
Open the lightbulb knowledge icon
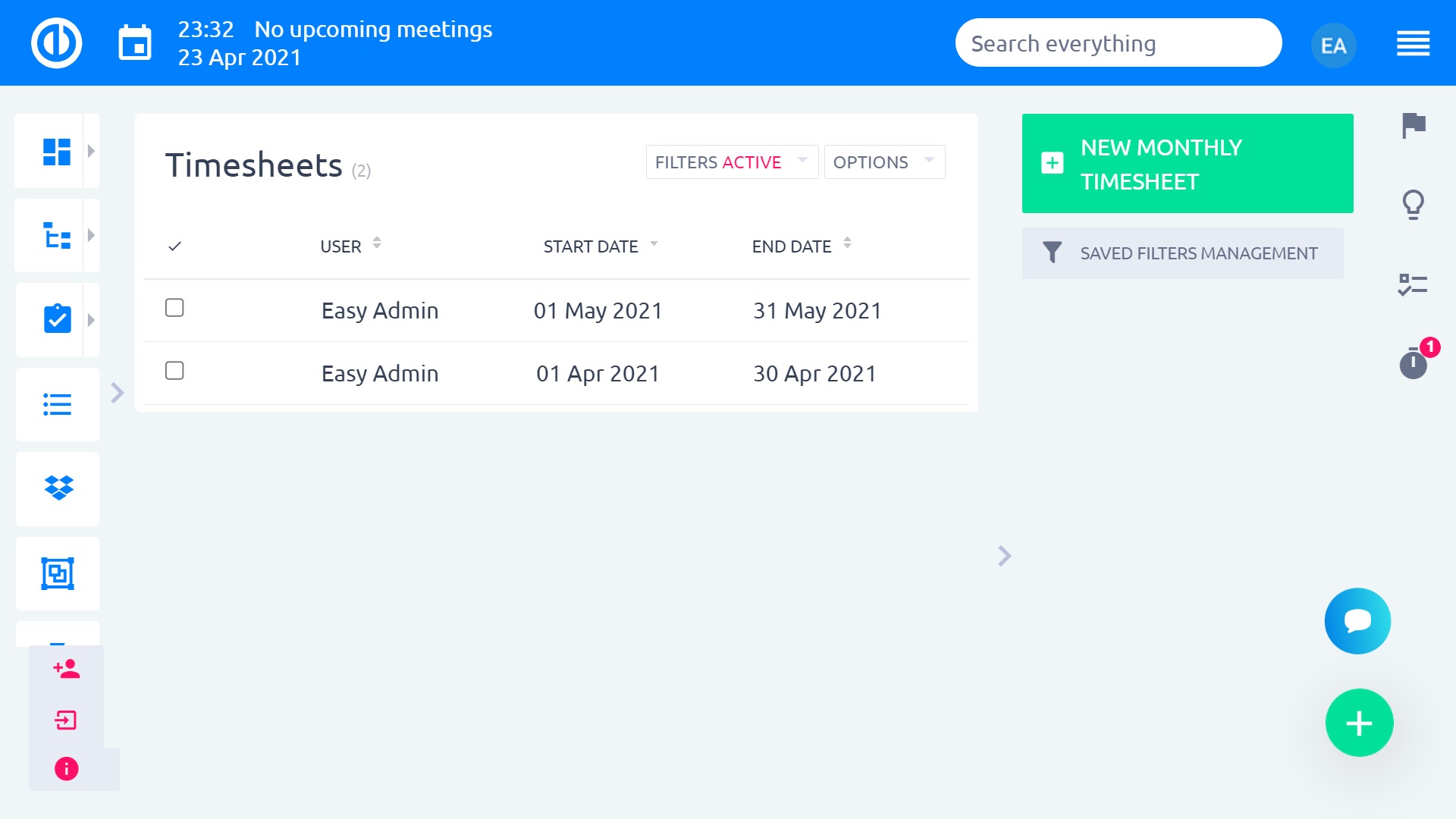tap(1413, 204)
